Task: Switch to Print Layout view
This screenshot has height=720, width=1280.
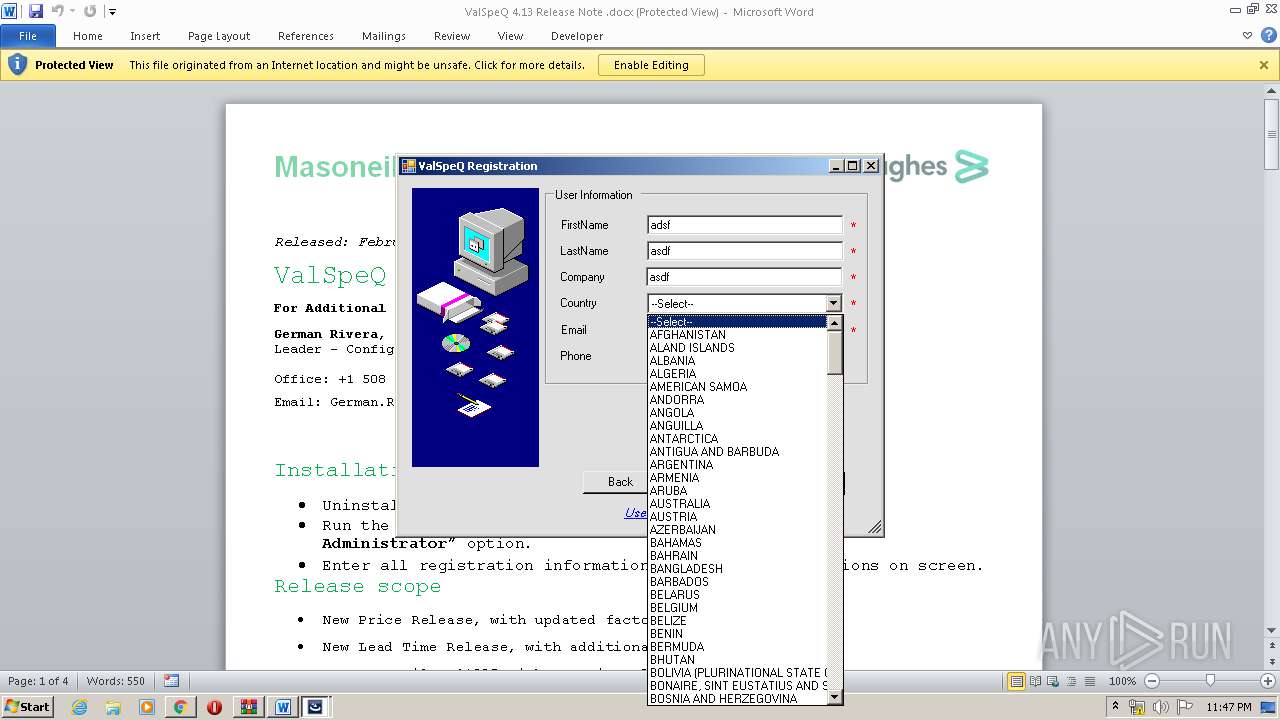Action: [1016, 681]
